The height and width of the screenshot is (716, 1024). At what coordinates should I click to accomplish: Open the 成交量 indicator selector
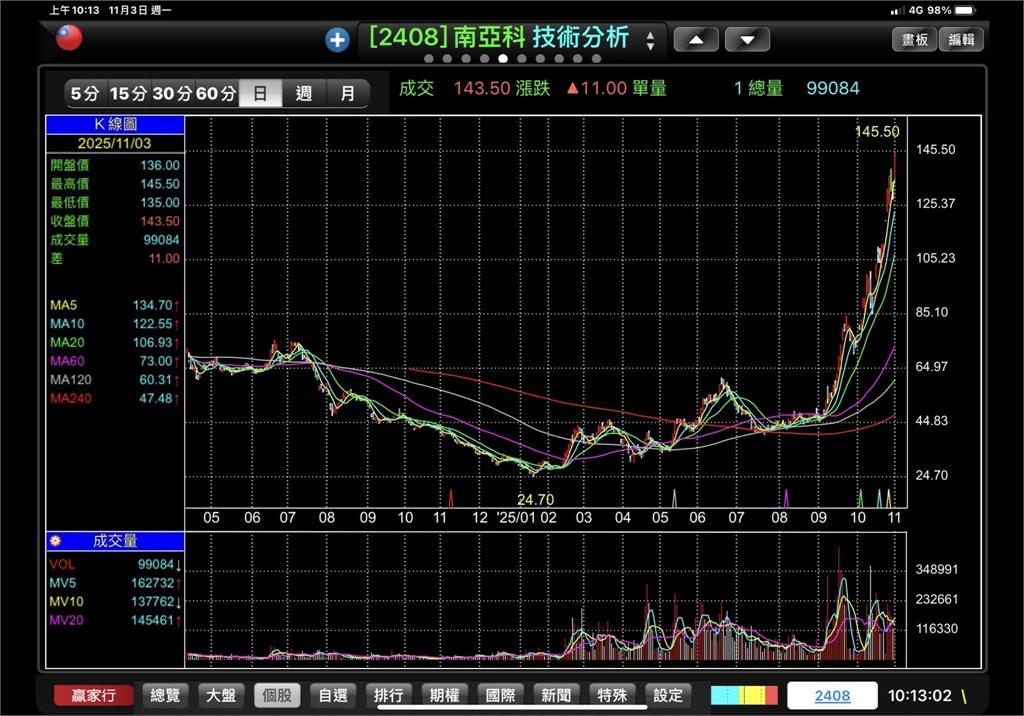[115, 541]
